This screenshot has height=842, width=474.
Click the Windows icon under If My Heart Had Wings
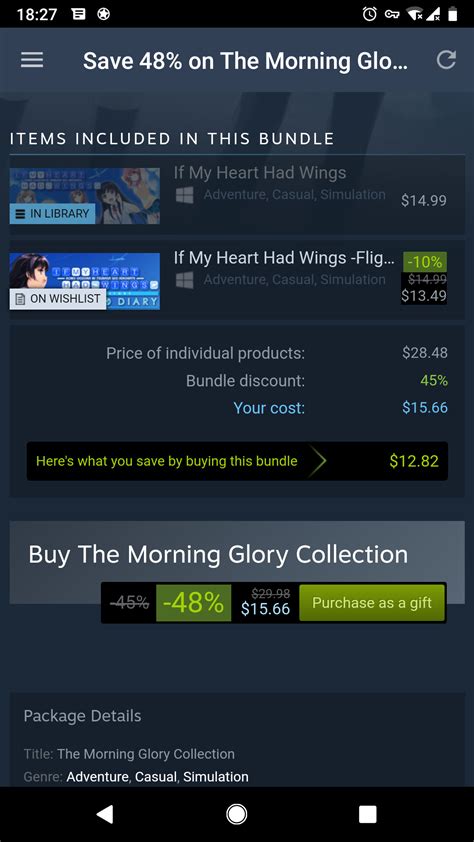pos(185,195)
